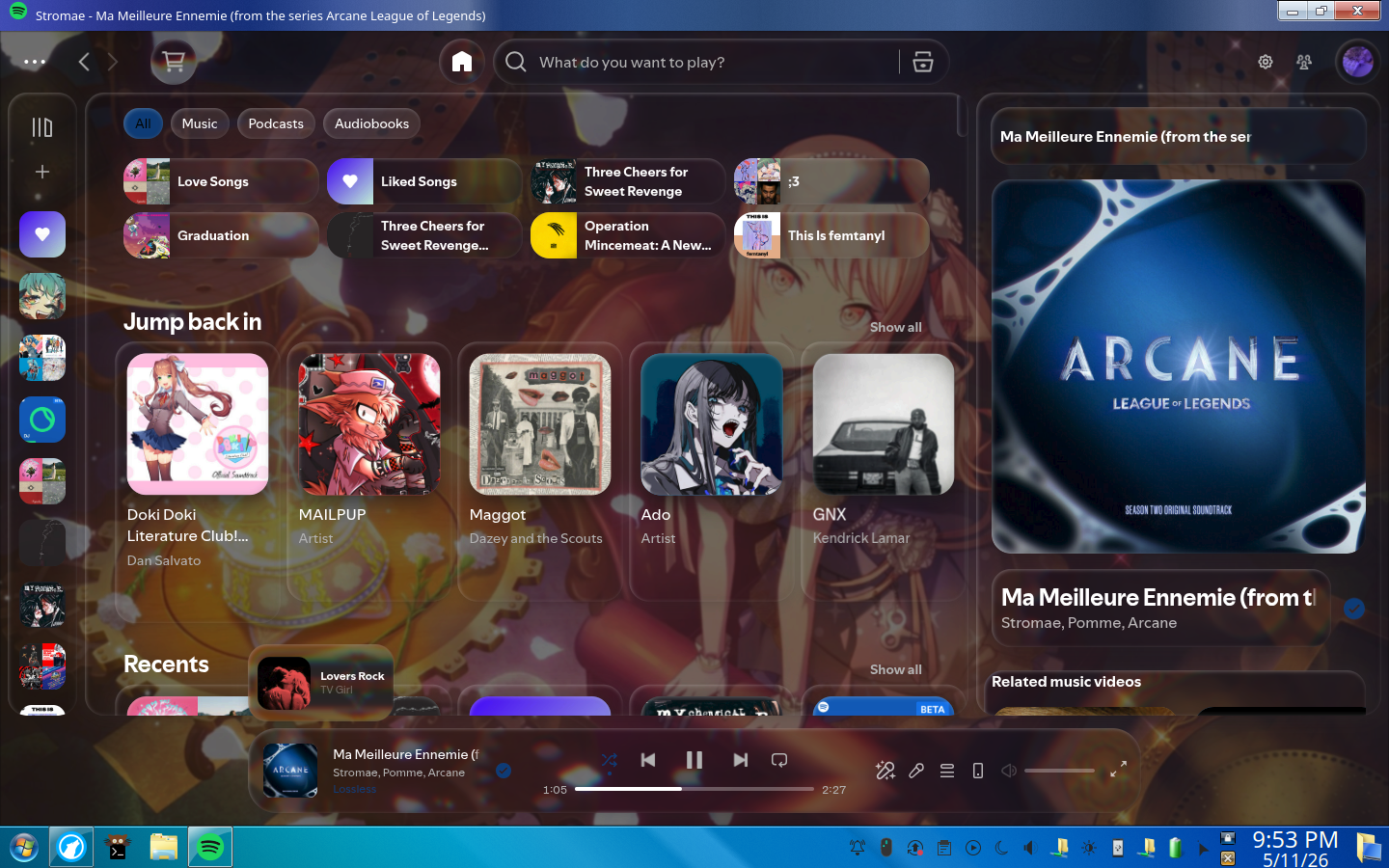
Task: Open terminal from taskbar
Action: click(118, 848)
